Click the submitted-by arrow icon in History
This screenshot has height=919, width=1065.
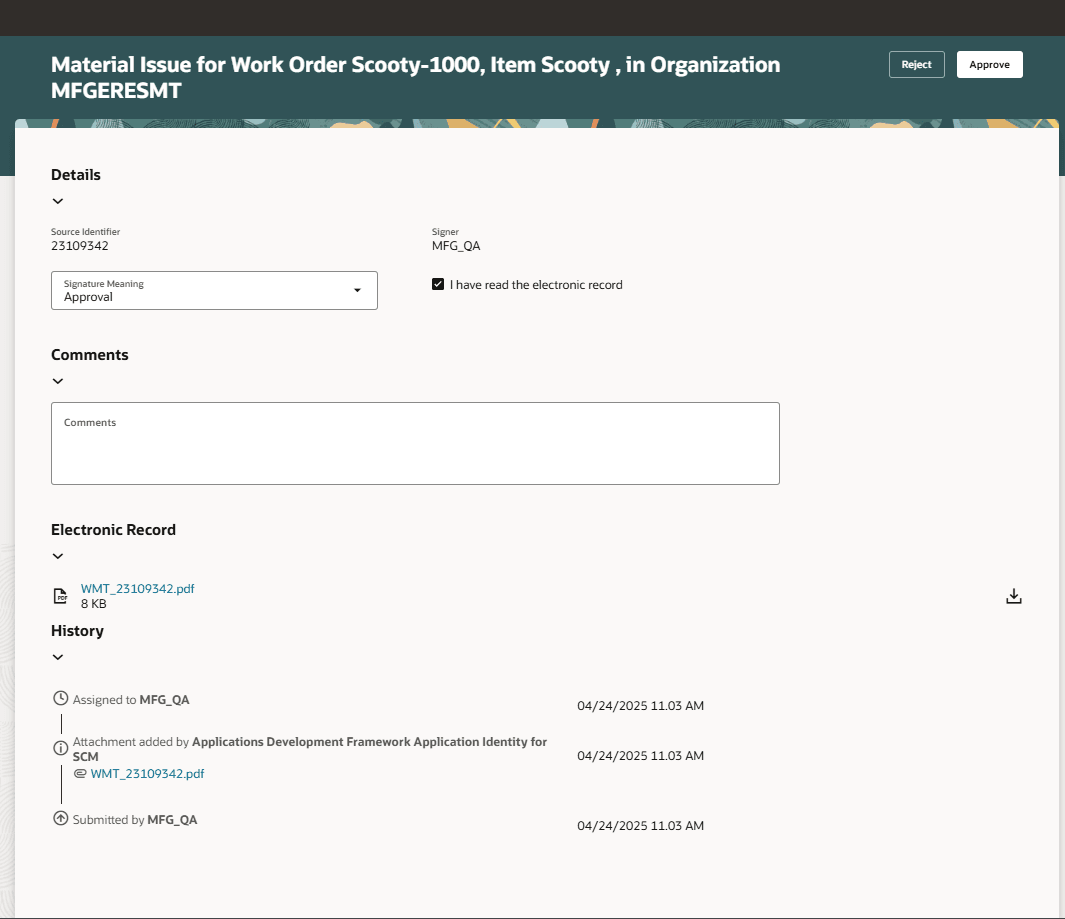tap(60, 817)
